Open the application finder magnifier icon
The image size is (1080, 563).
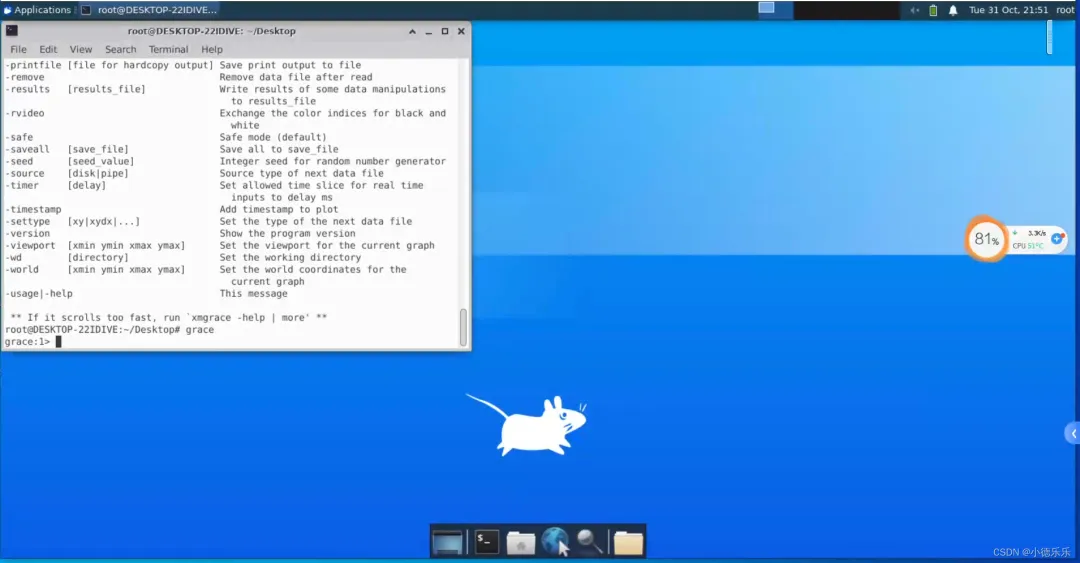pos(590,542)
